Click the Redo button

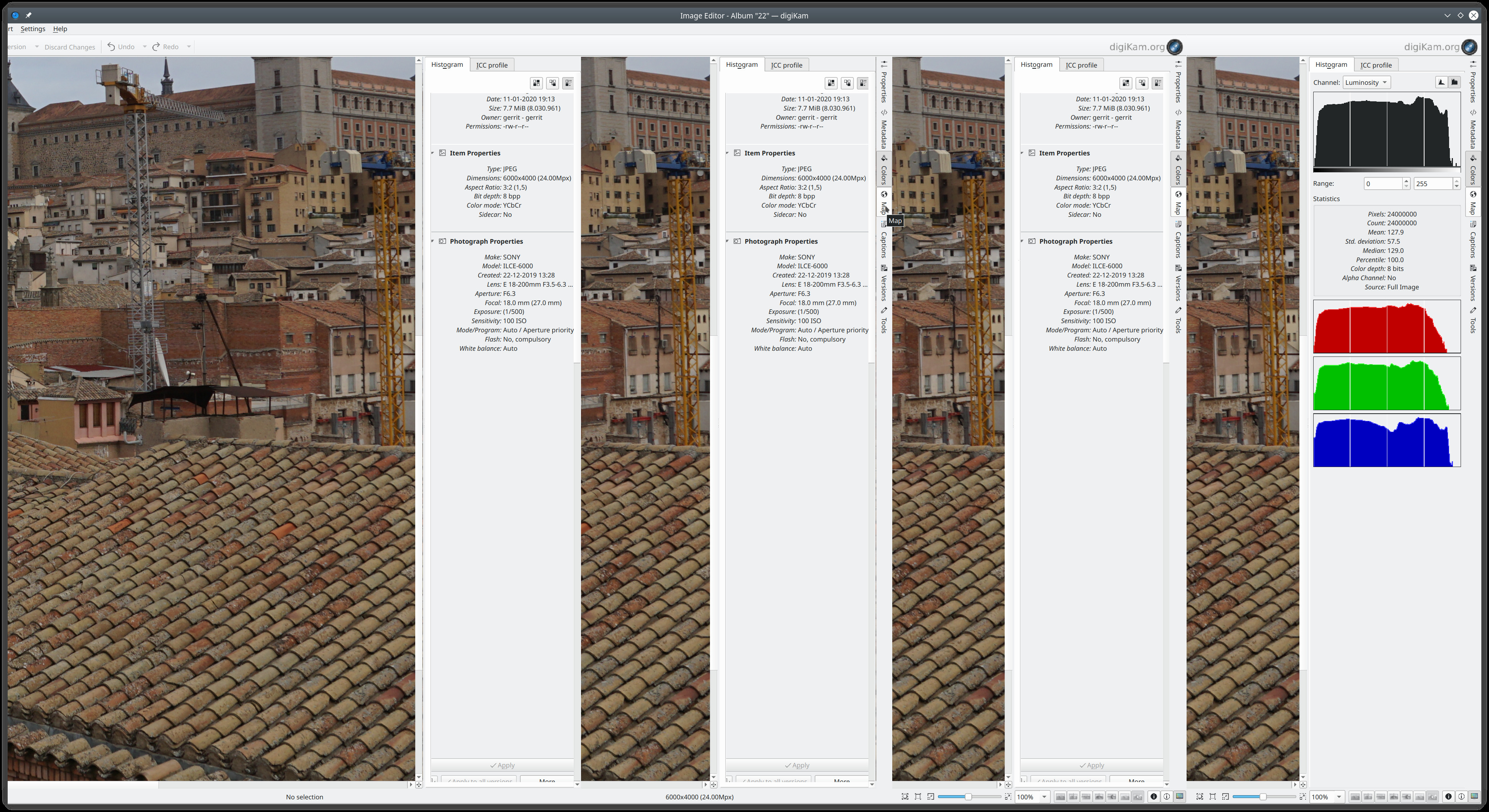(x=165, y=47)
